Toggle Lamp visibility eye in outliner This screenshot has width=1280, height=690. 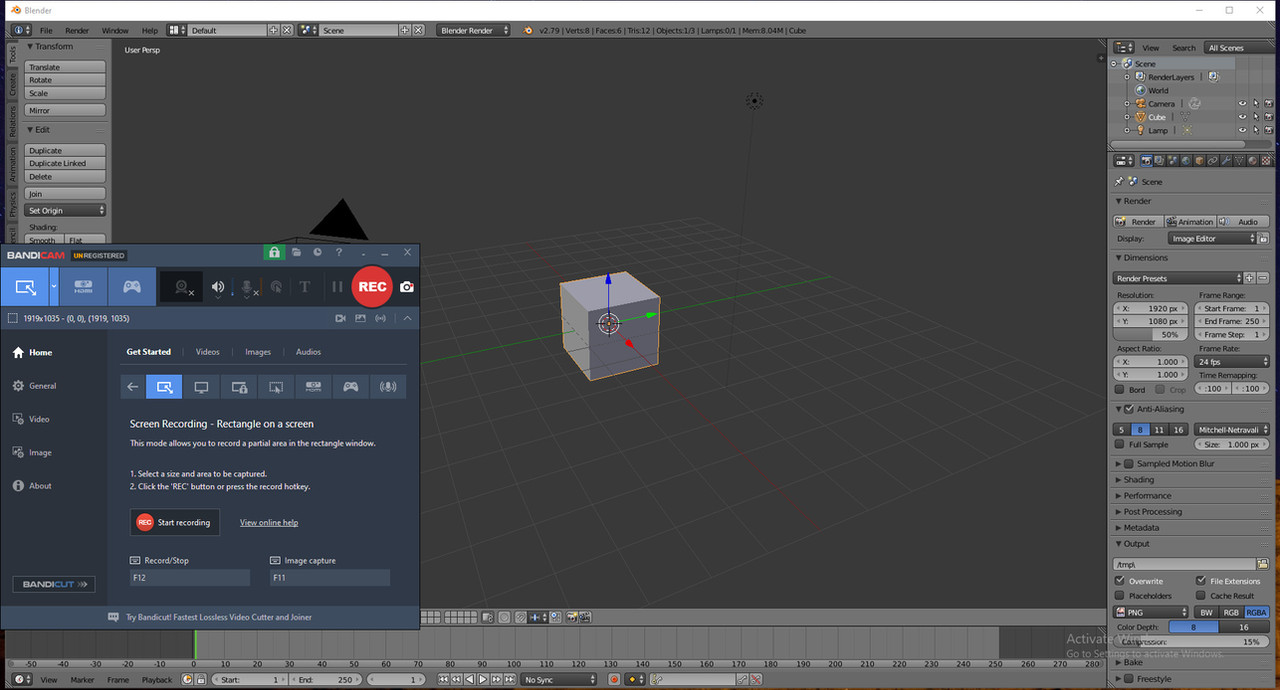point(1243,130)
